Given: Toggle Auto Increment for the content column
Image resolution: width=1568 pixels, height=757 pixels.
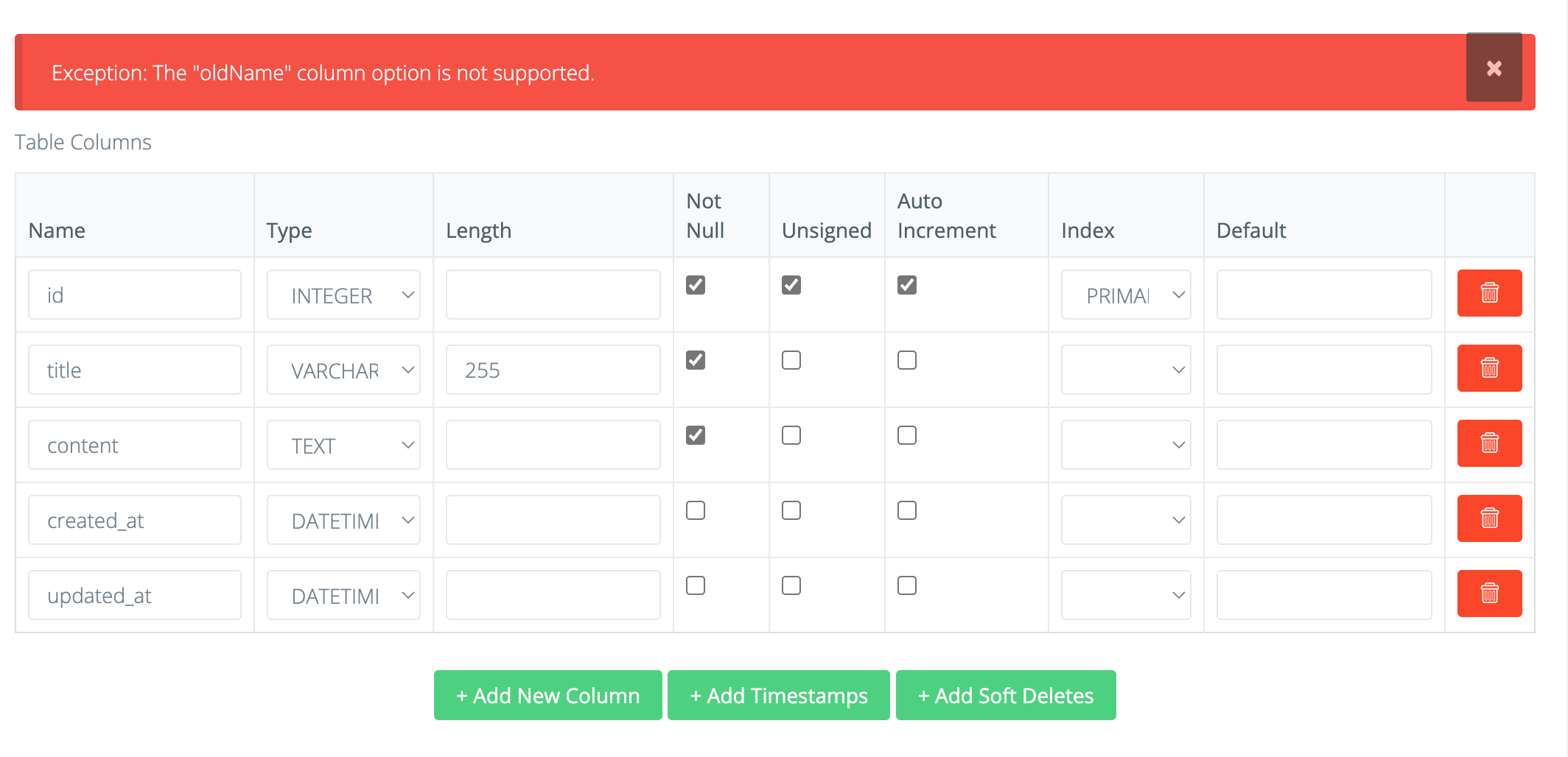Looking at the screenshot, I should (907, 435).
